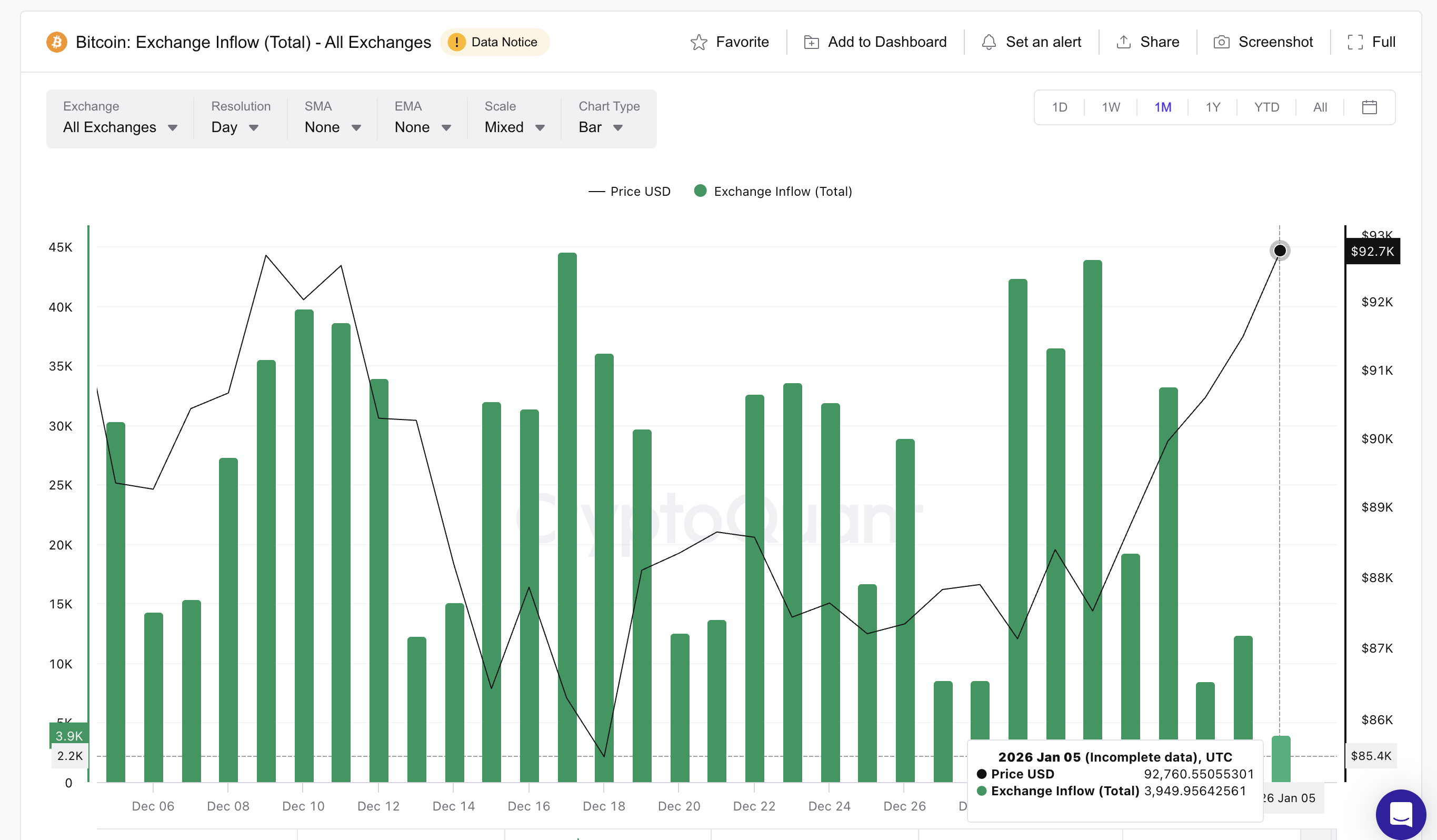Hide the Price USD line via legend

630,191
